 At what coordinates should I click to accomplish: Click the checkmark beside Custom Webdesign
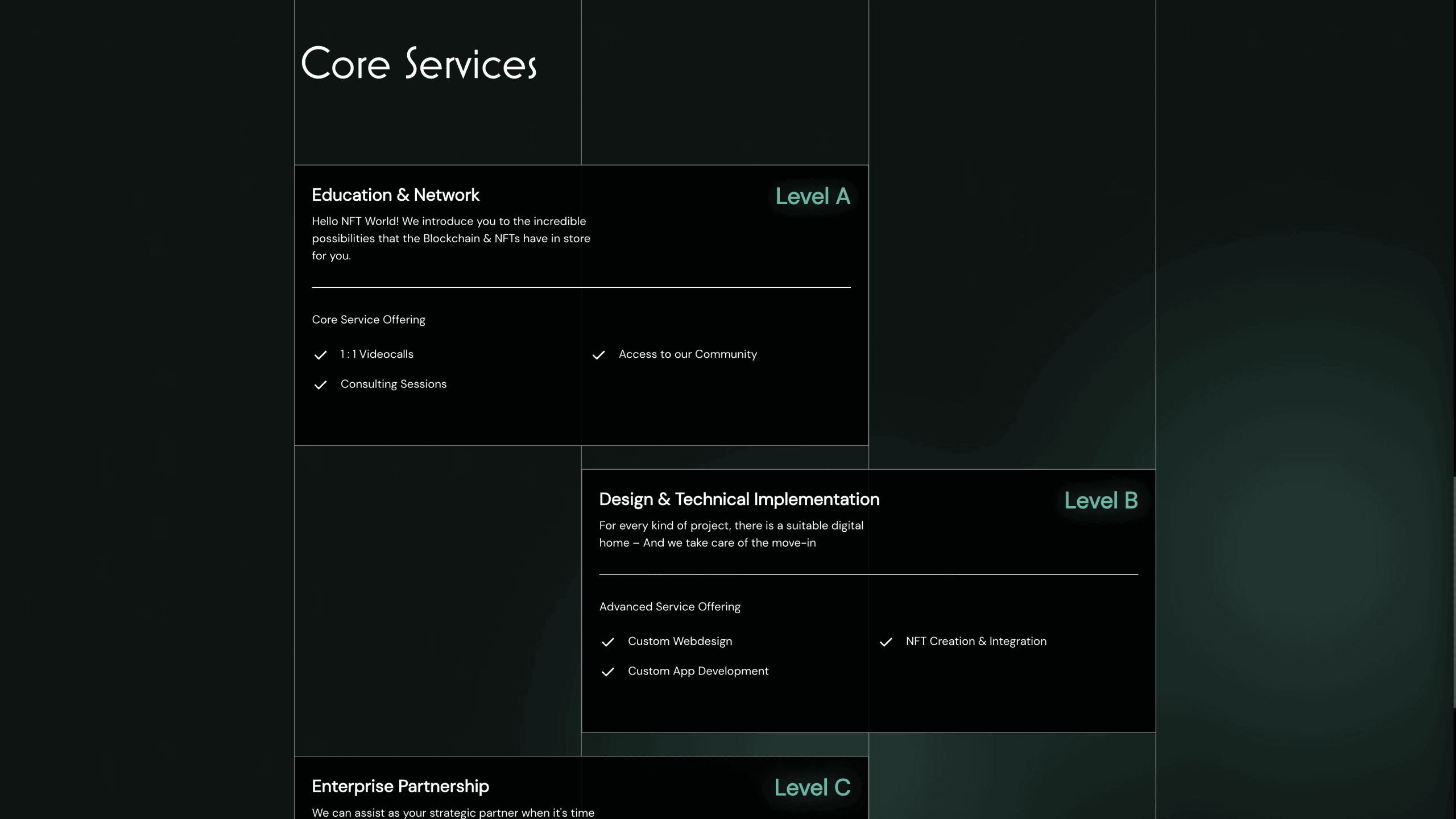(x=607, y=642)
